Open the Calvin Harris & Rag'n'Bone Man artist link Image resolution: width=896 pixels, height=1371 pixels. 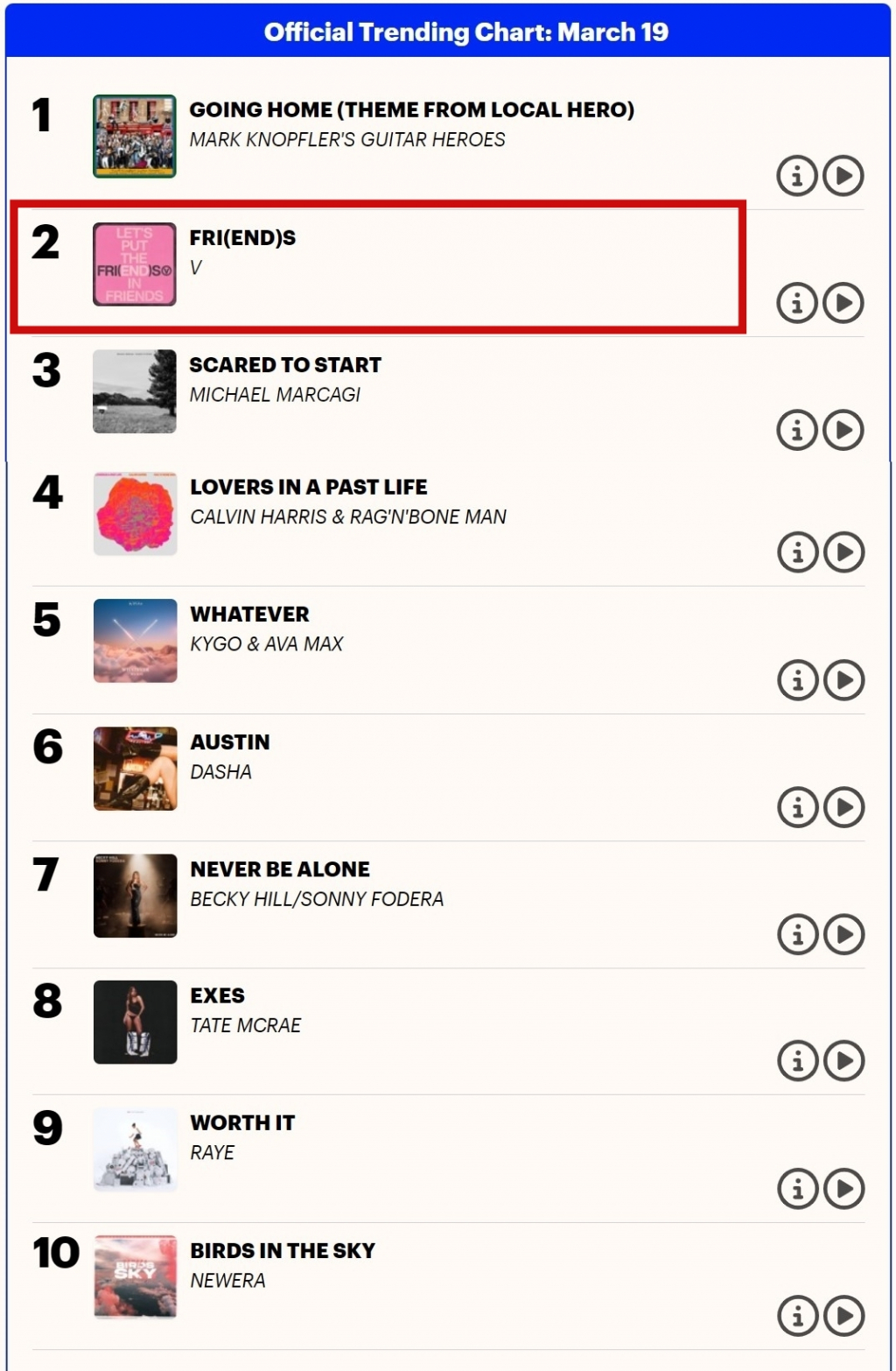point(348,517)
